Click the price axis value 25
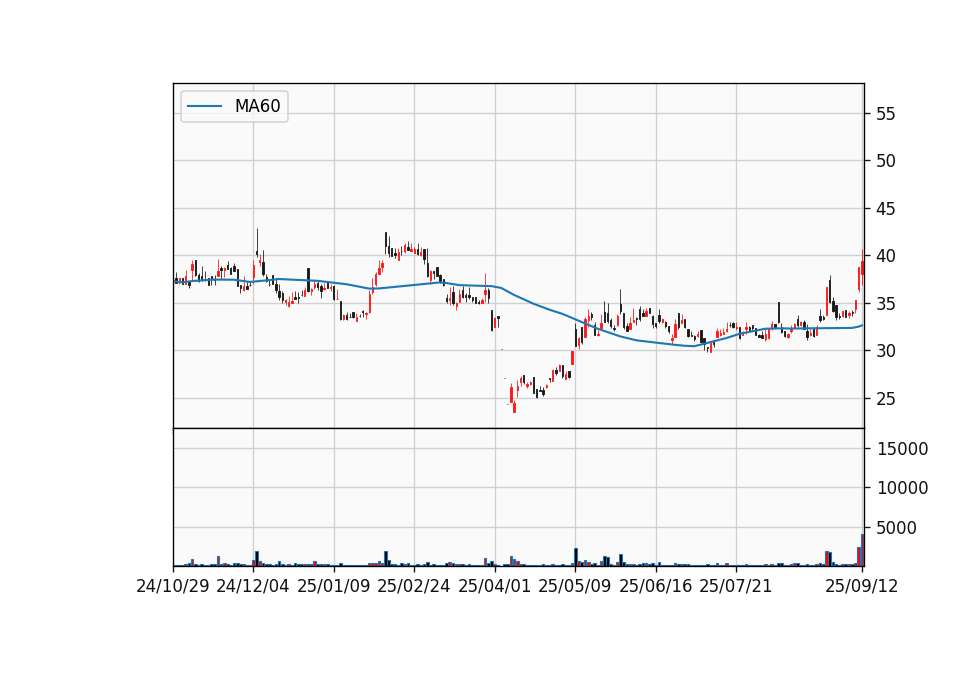This screenshot has width=960, height=690. (886, 399)
